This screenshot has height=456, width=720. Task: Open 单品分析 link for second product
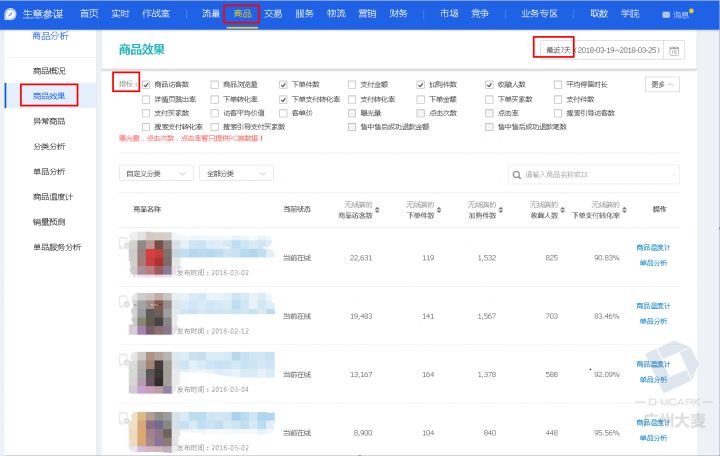tap(654, 322)
